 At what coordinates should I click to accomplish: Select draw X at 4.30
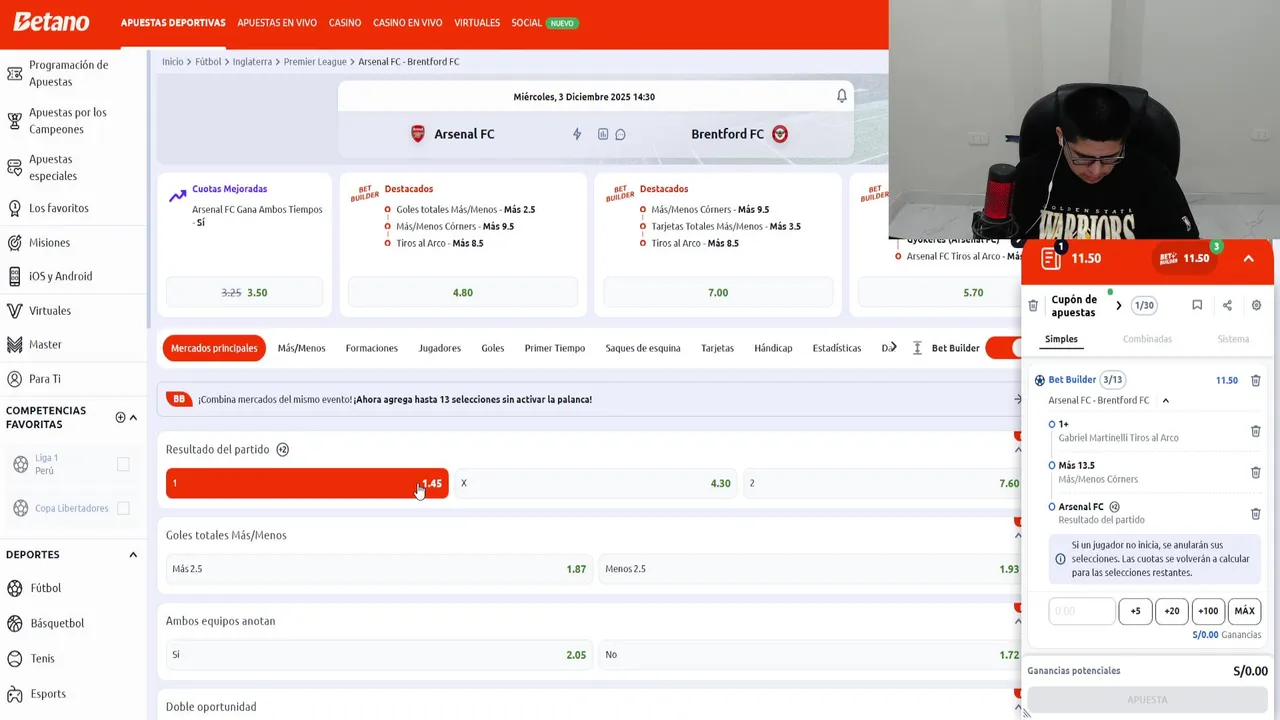coord(595,483)
